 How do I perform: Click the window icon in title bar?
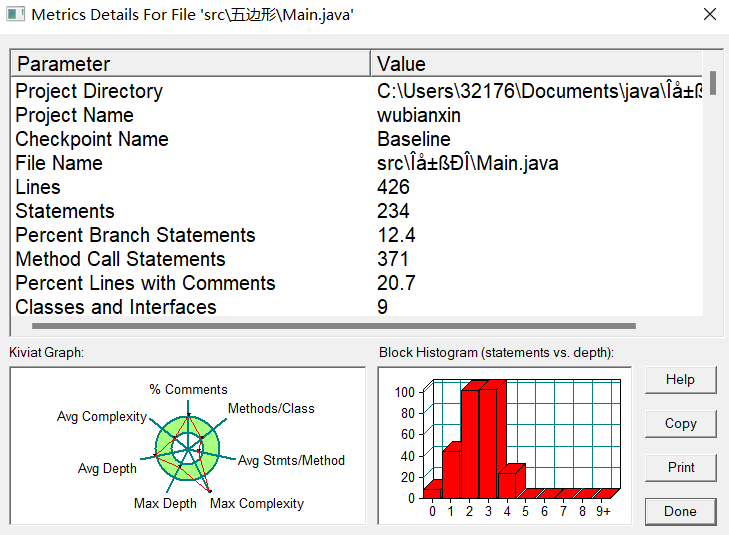15,14
